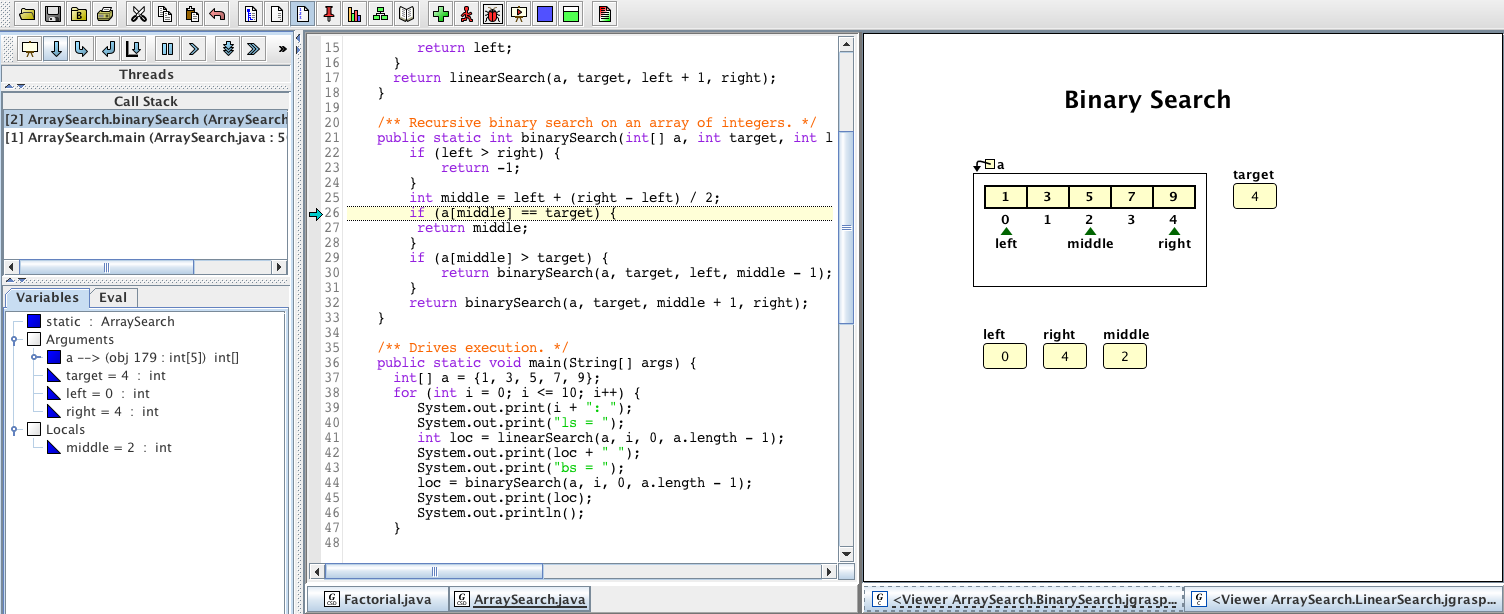The image size is (1504, 614).
Task: Compile the file with the green plus
Action: pos(441,14)
